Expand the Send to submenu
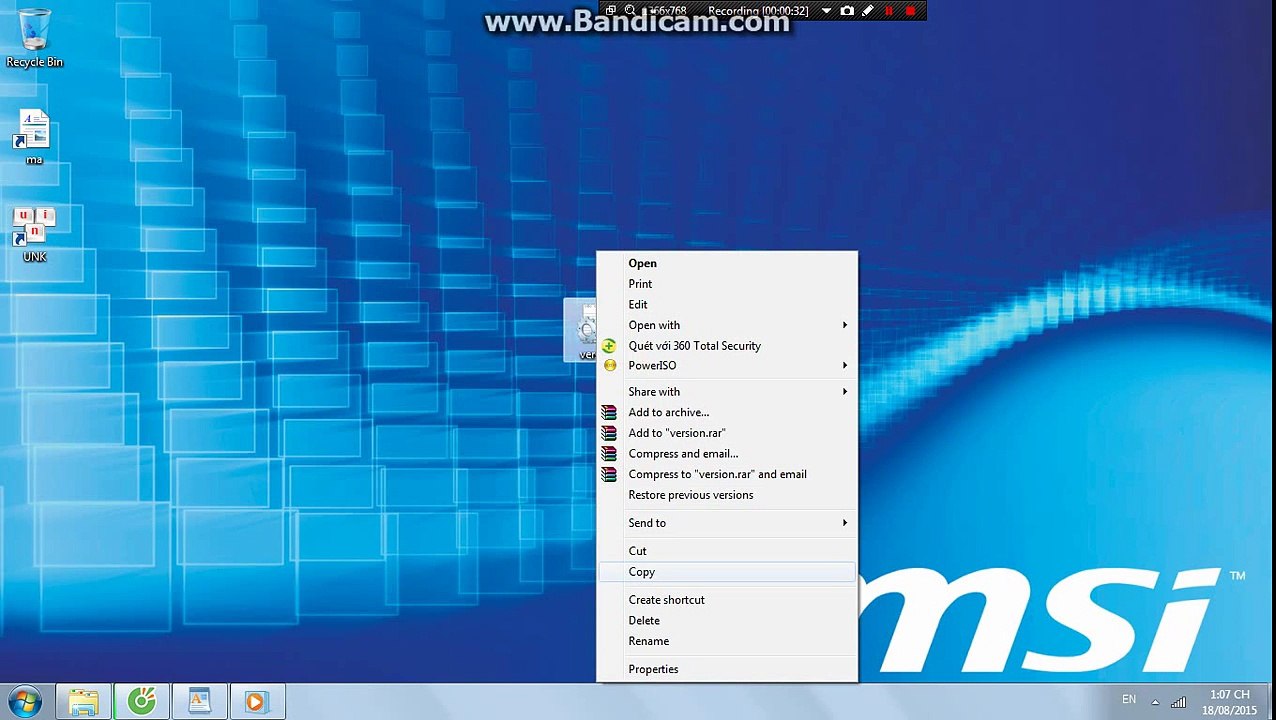This screenshot has width=1276, height=720. click(x=727, y=523)
